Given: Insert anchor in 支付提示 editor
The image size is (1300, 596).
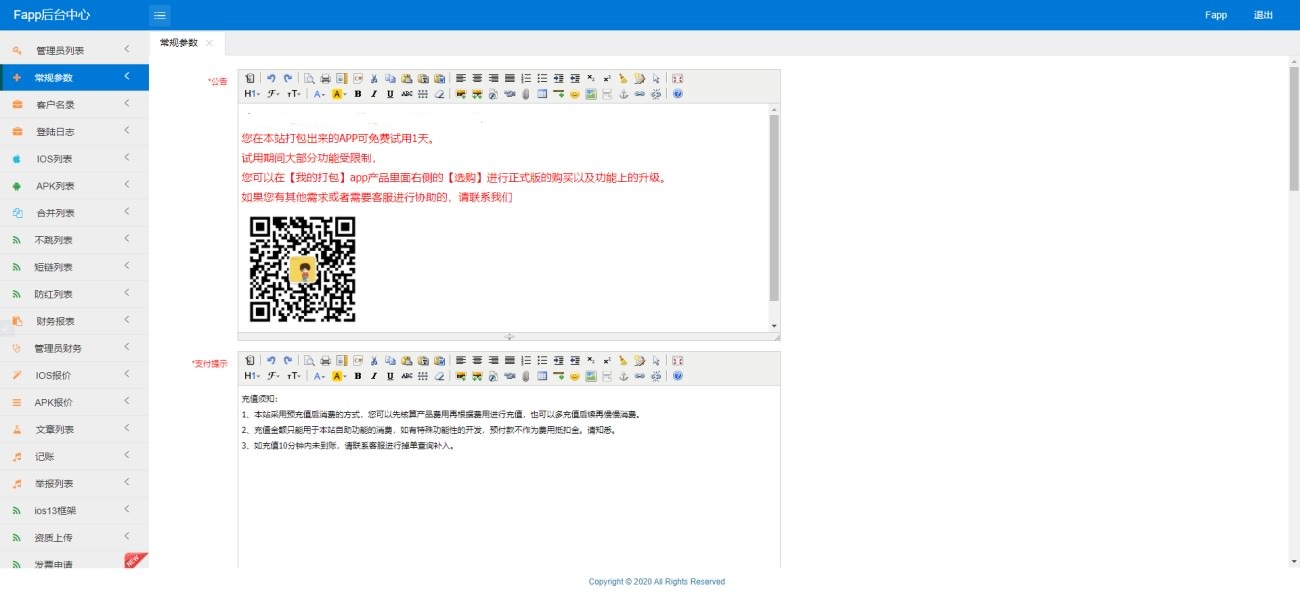Looking at the screenshot, I should tap(623, 376).
